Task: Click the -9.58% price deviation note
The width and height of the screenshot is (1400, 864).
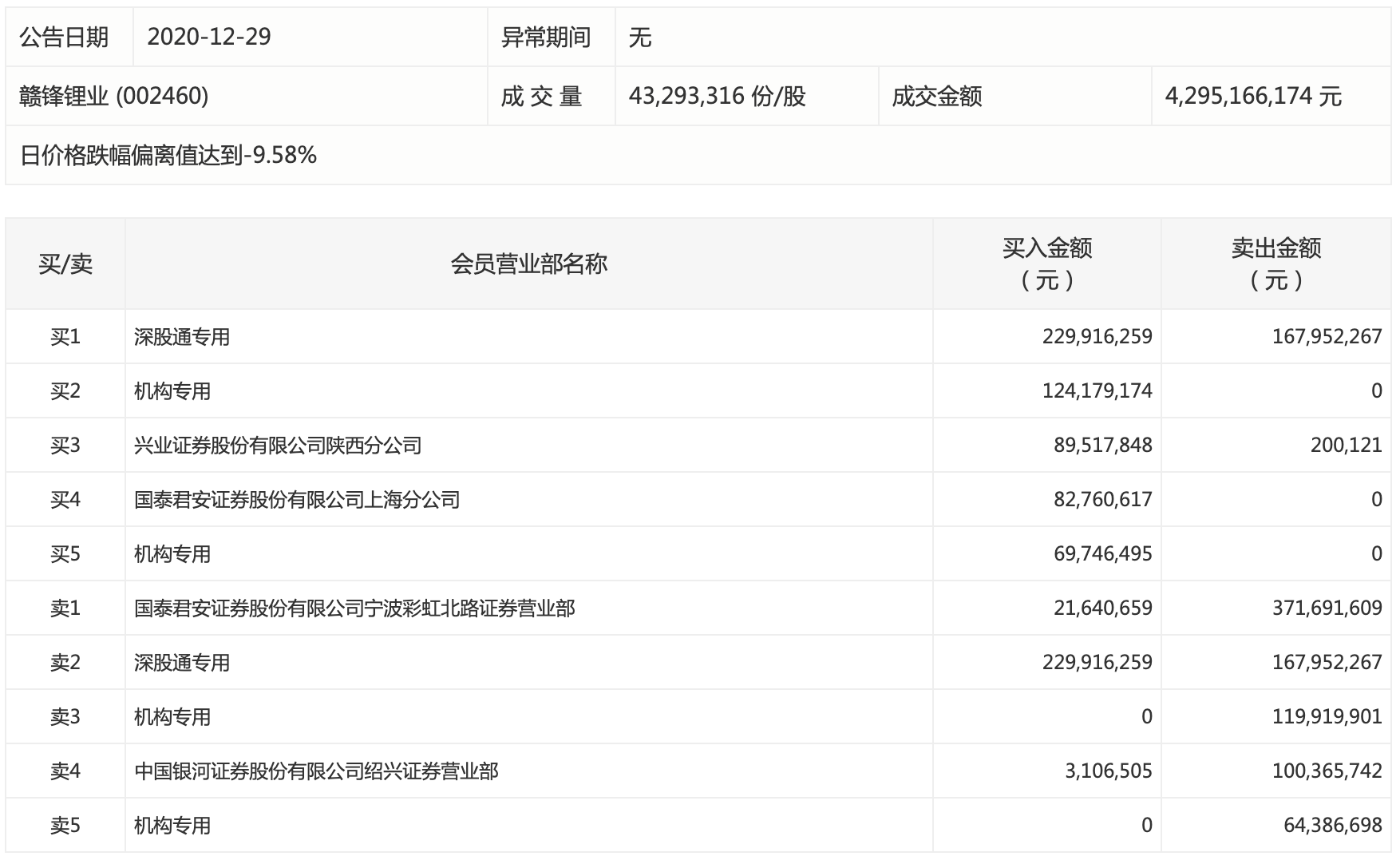Action: (x=168, y=155)
